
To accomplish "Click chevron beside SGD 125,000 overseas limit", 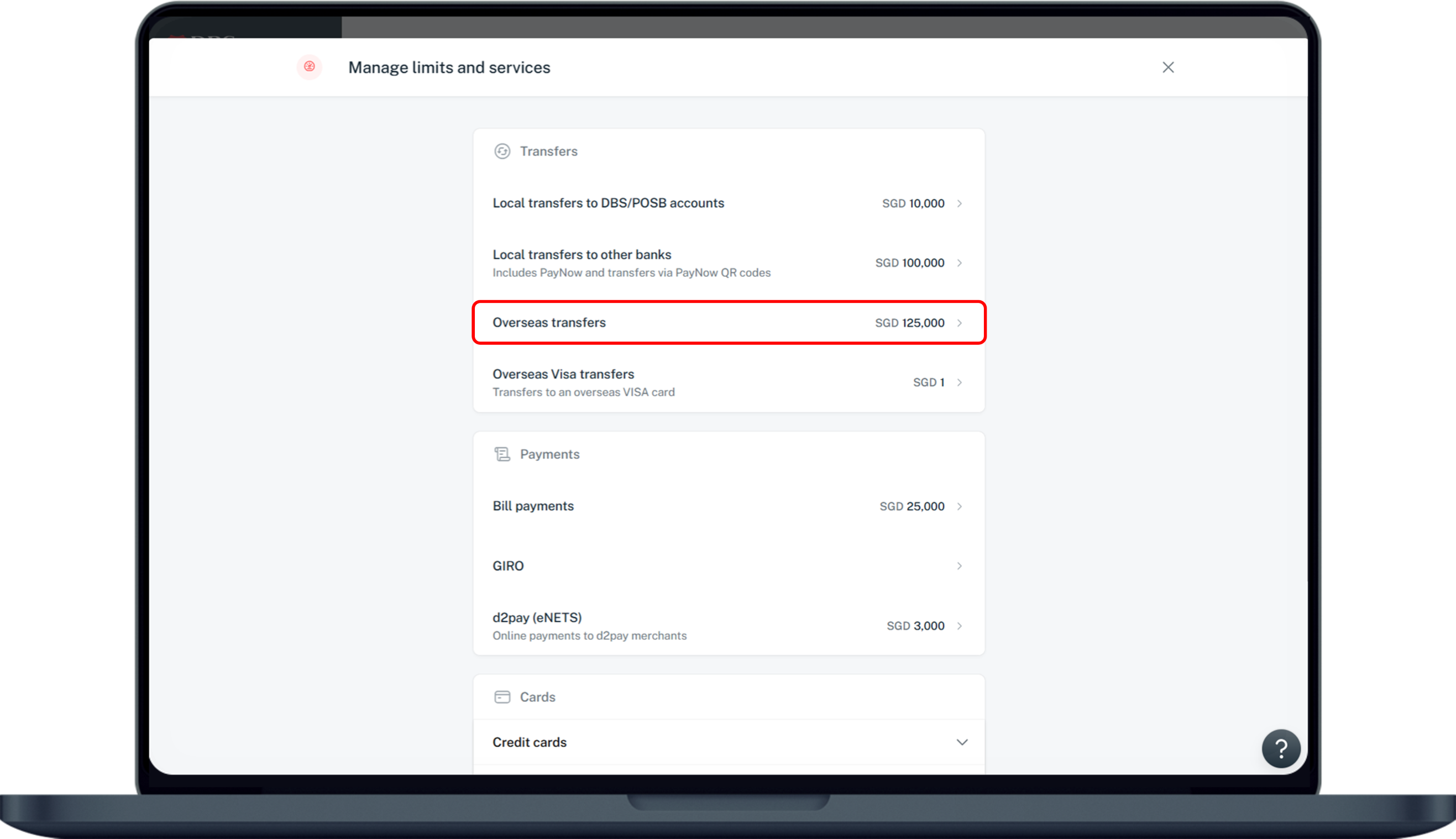I will [x=960, y=323].
